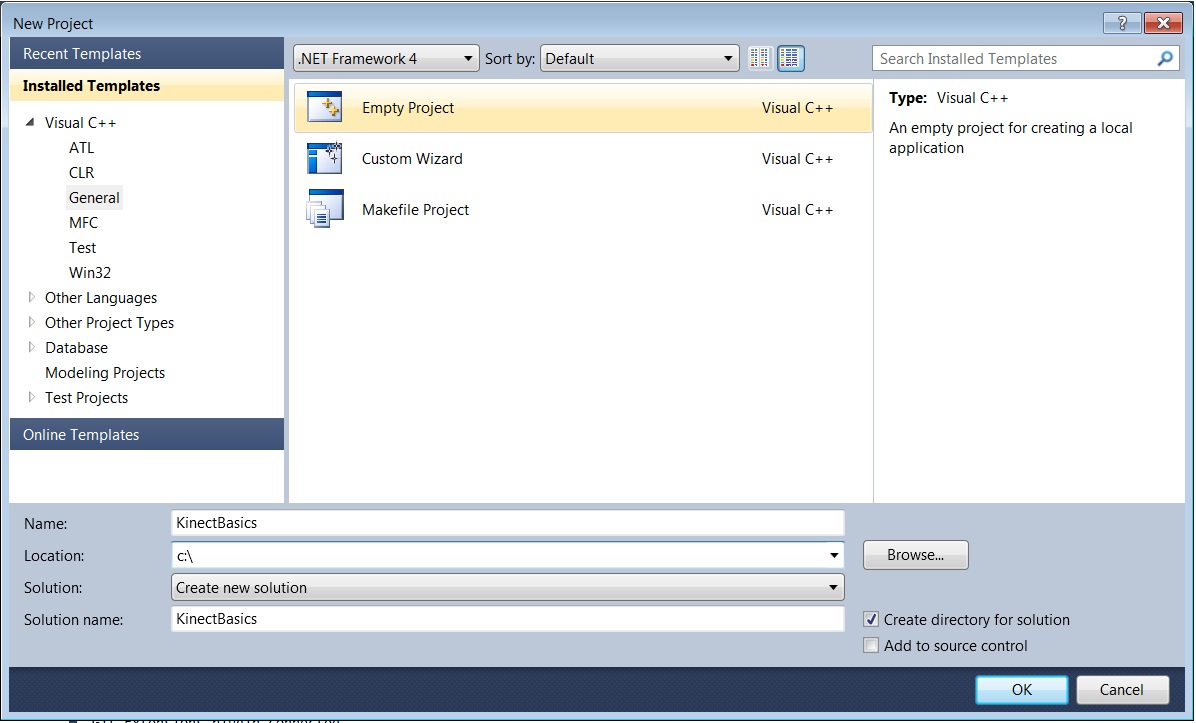Click the Makefile Project template icon
Screen dimensions: 1196x723
point(325,209)
